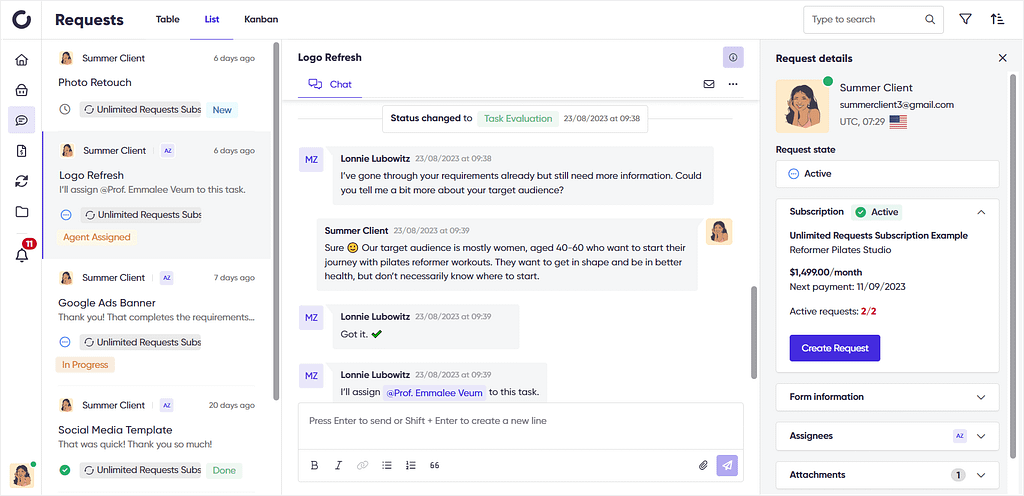Open the Request state Active dropdown
Image resolution: width=1024 pixels, height=496 pixels.
[x=888, y=174]
